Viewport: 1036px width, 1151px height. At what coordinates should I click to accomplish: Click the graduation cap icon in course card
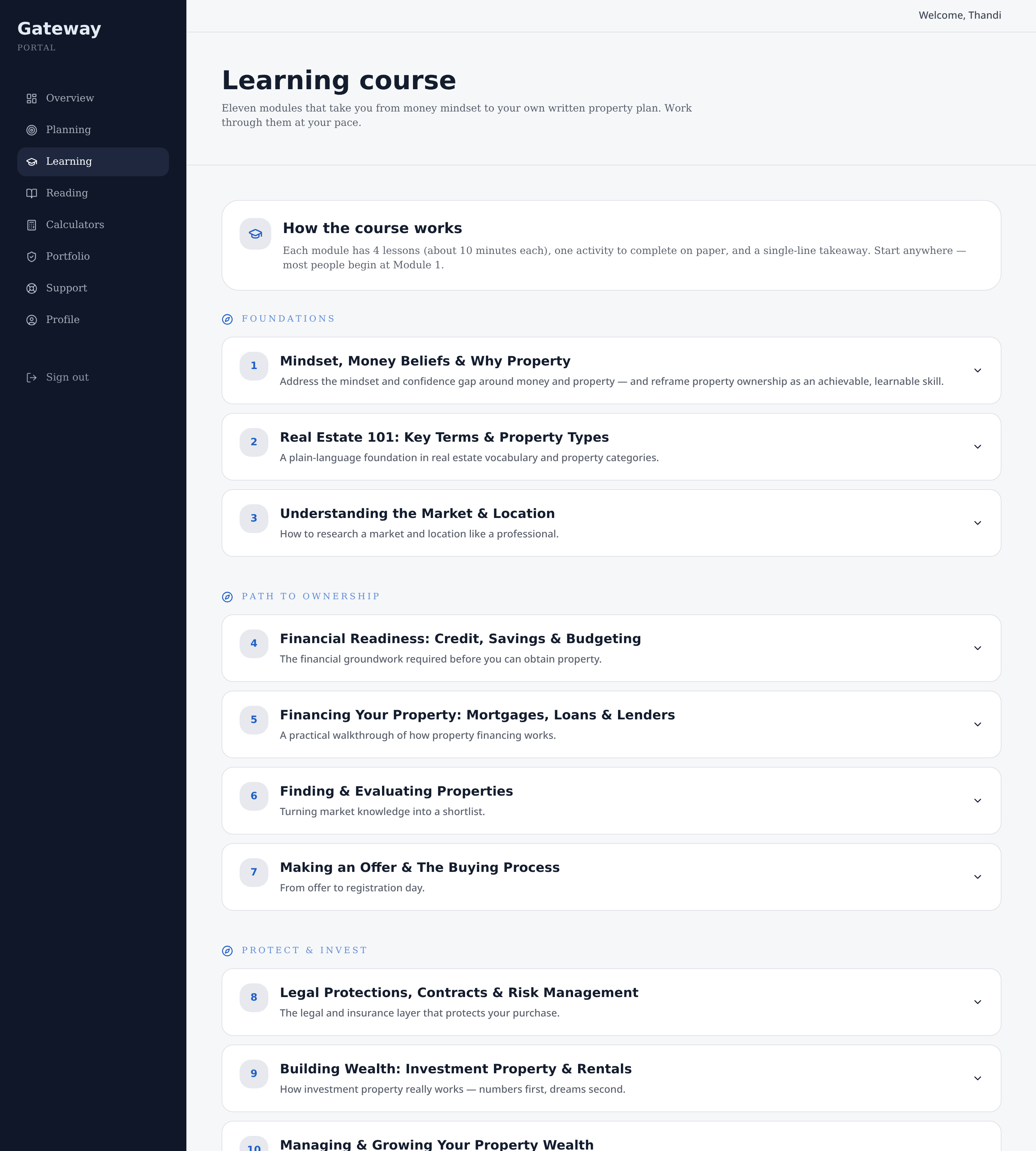tap(256, 234)
